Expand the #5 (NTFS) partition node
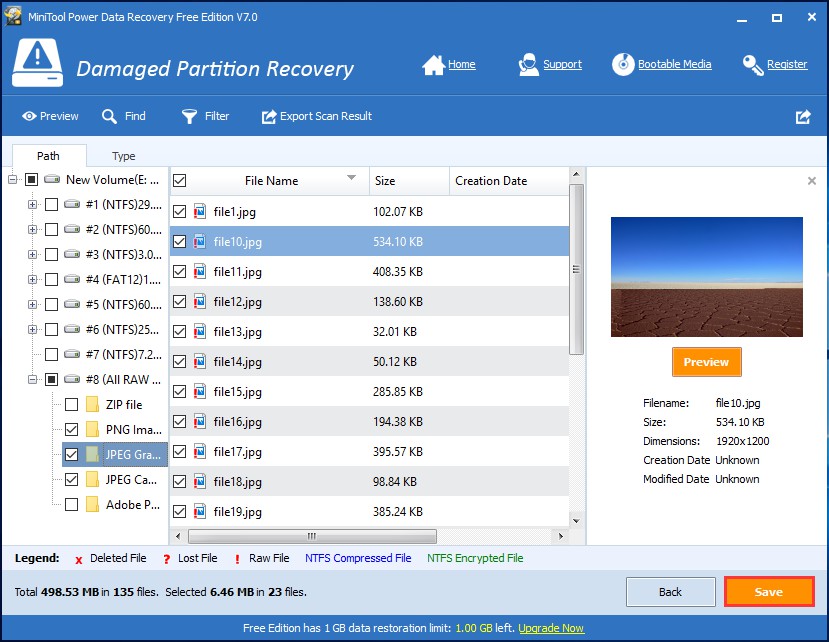The image size is (829, 642). (32, 305)
